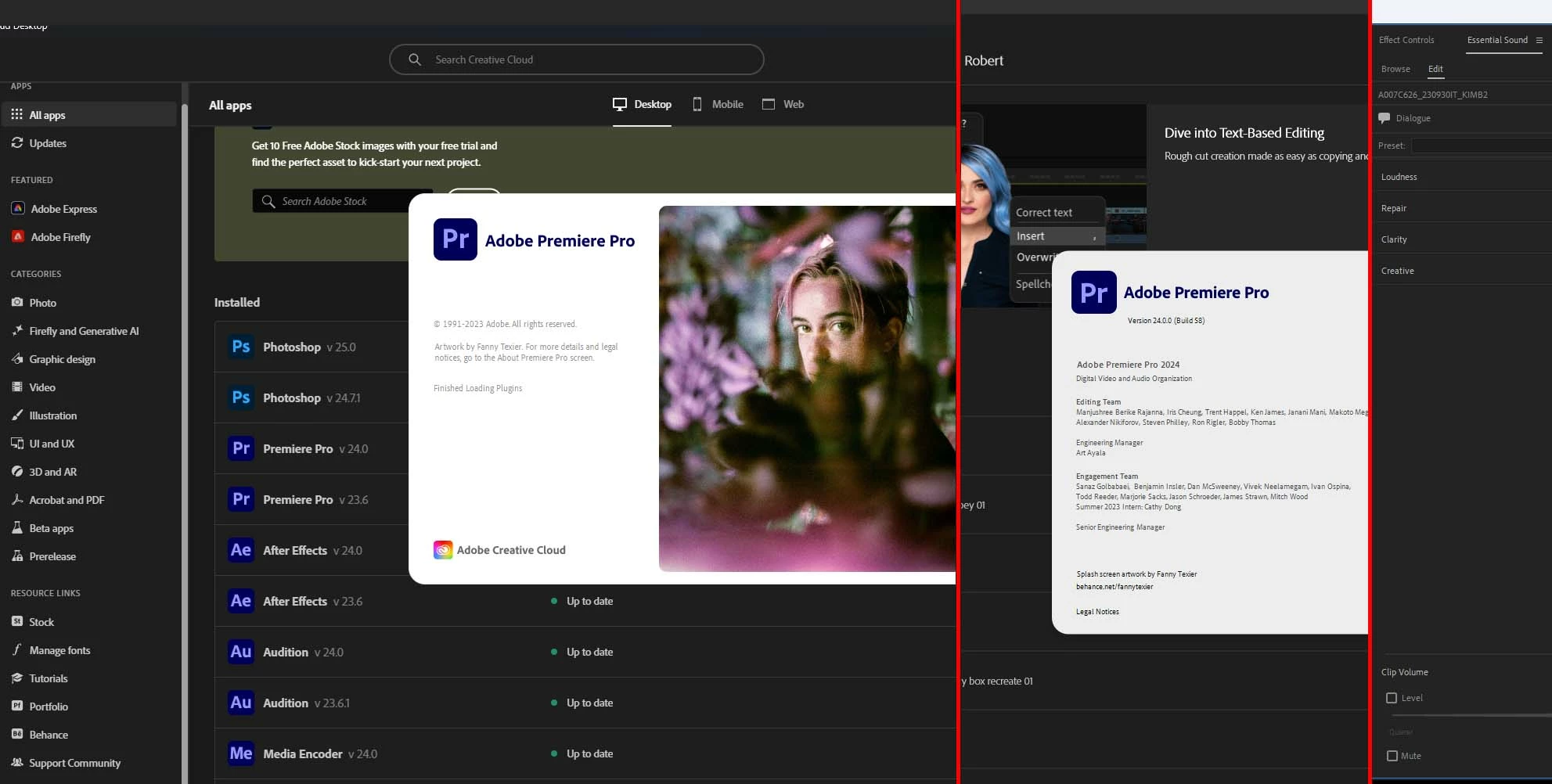Open Updates via its refresh icon
This screenshot has height=784, width=1552.
17,142
